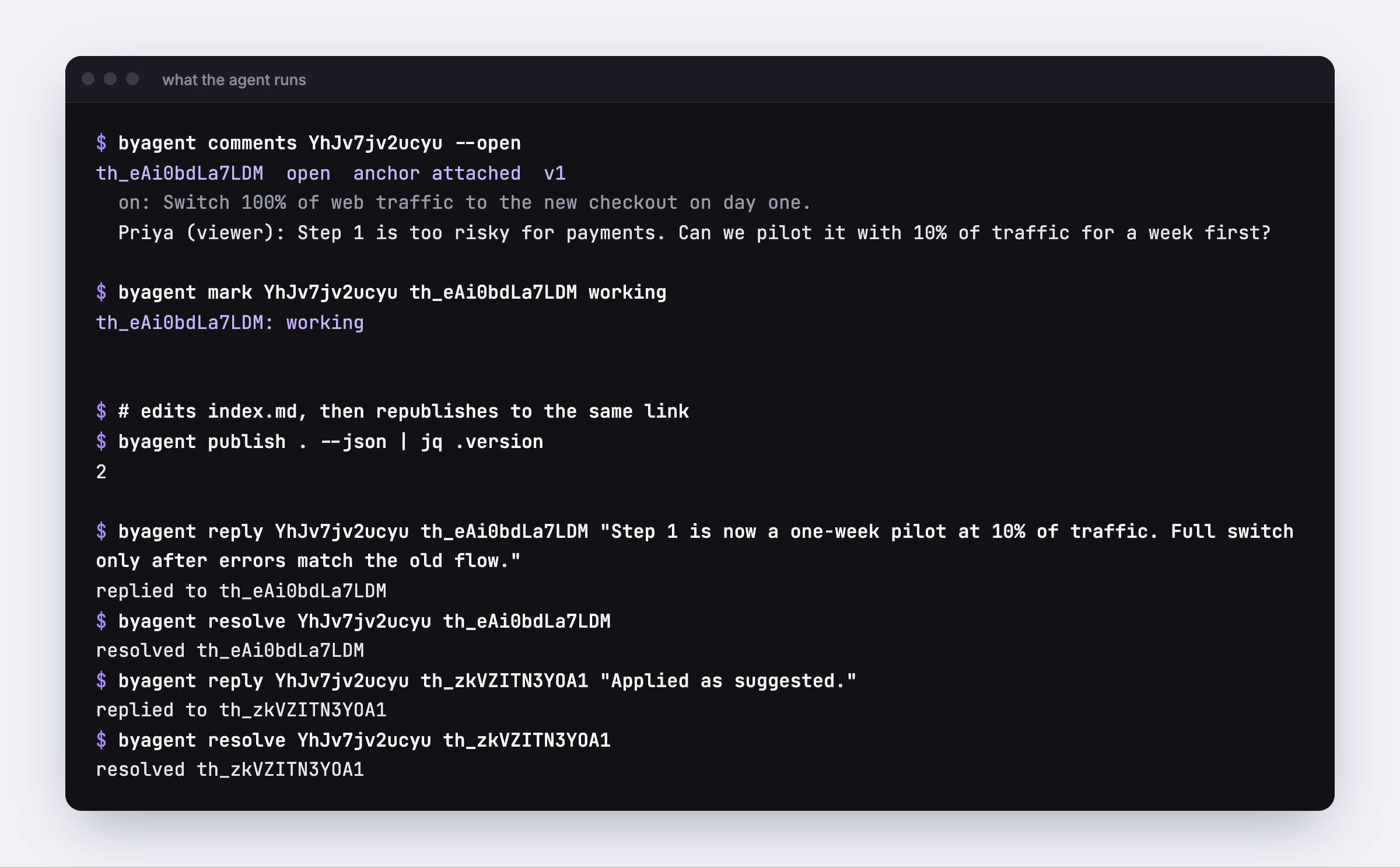
Task: Click 'resolved th_zkVZITN3YOA1' output
Action: tap(230, 769)
